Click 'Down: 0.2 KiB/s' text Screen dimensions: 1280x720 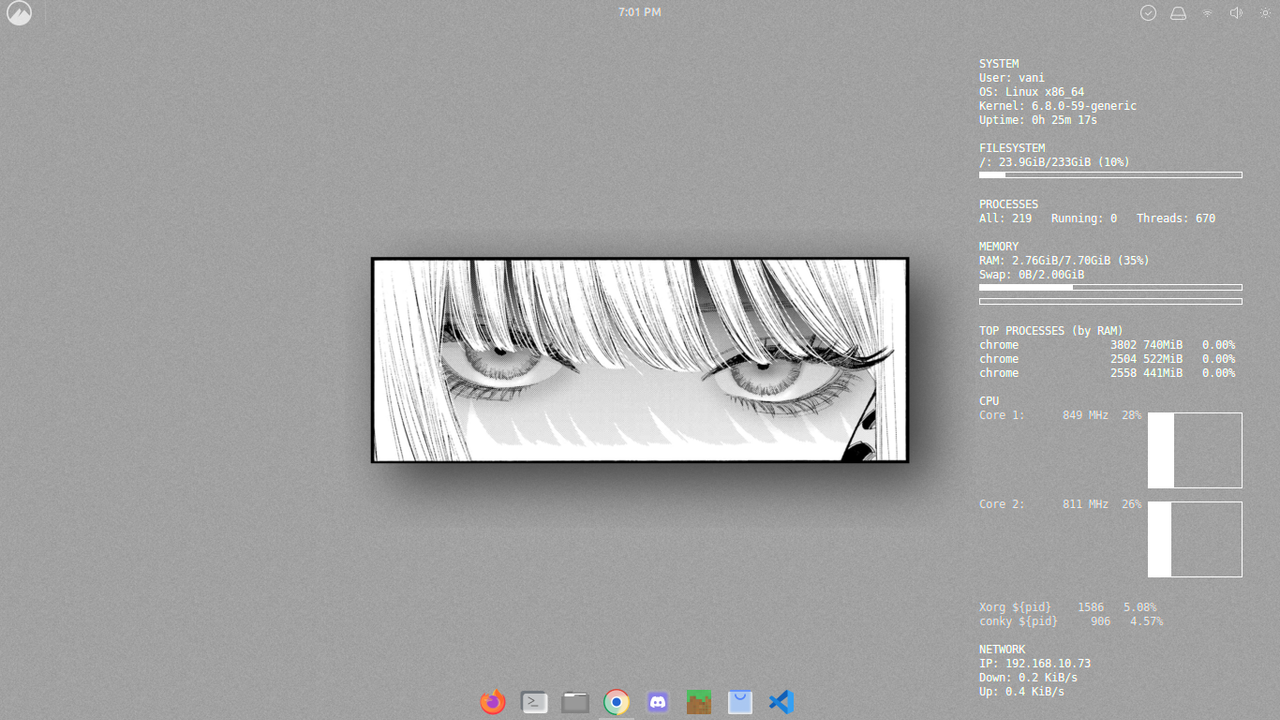[x=1028, y=677]
